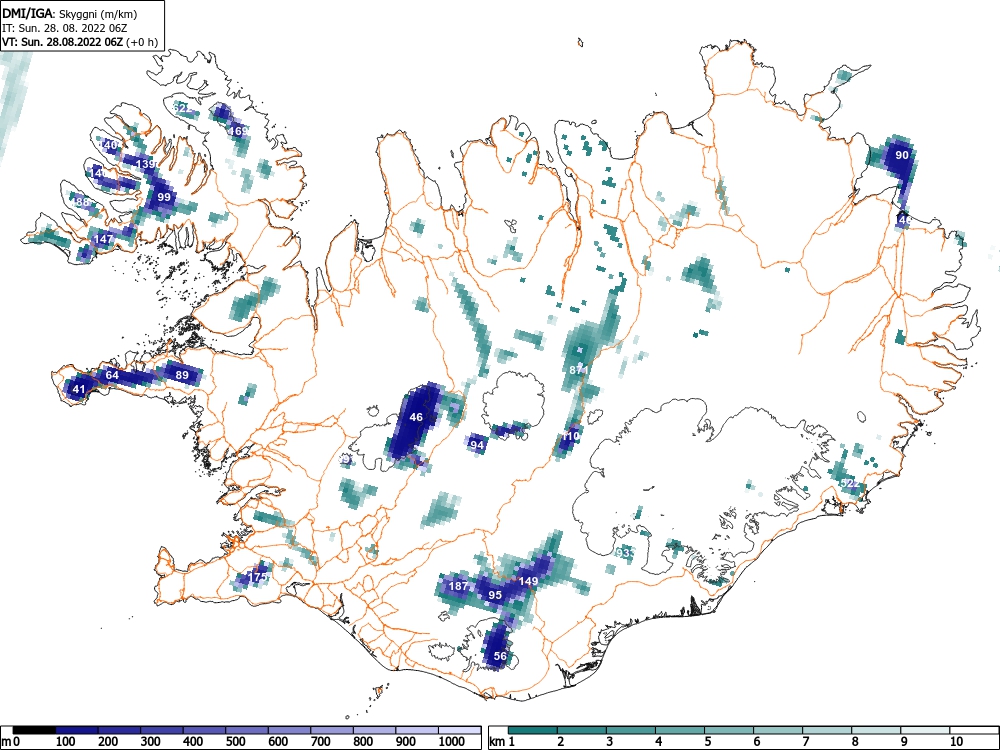Click the '64' value on the western peninsula
Image resolution: width=1000 pixels, height=750 pixels.
point(112,375)
